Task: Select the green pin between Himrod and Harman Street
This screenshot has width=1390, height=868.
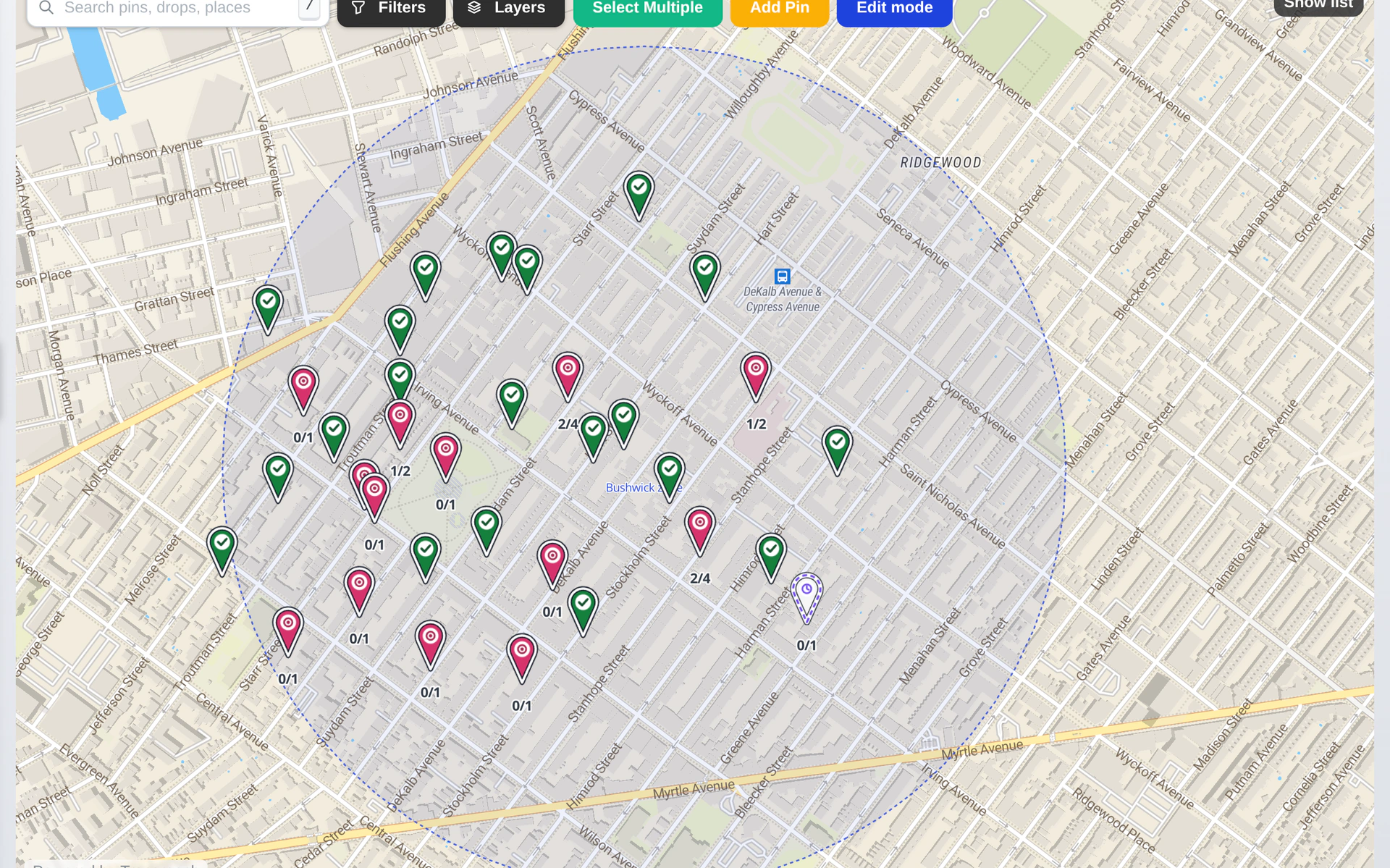Action: 771,557
